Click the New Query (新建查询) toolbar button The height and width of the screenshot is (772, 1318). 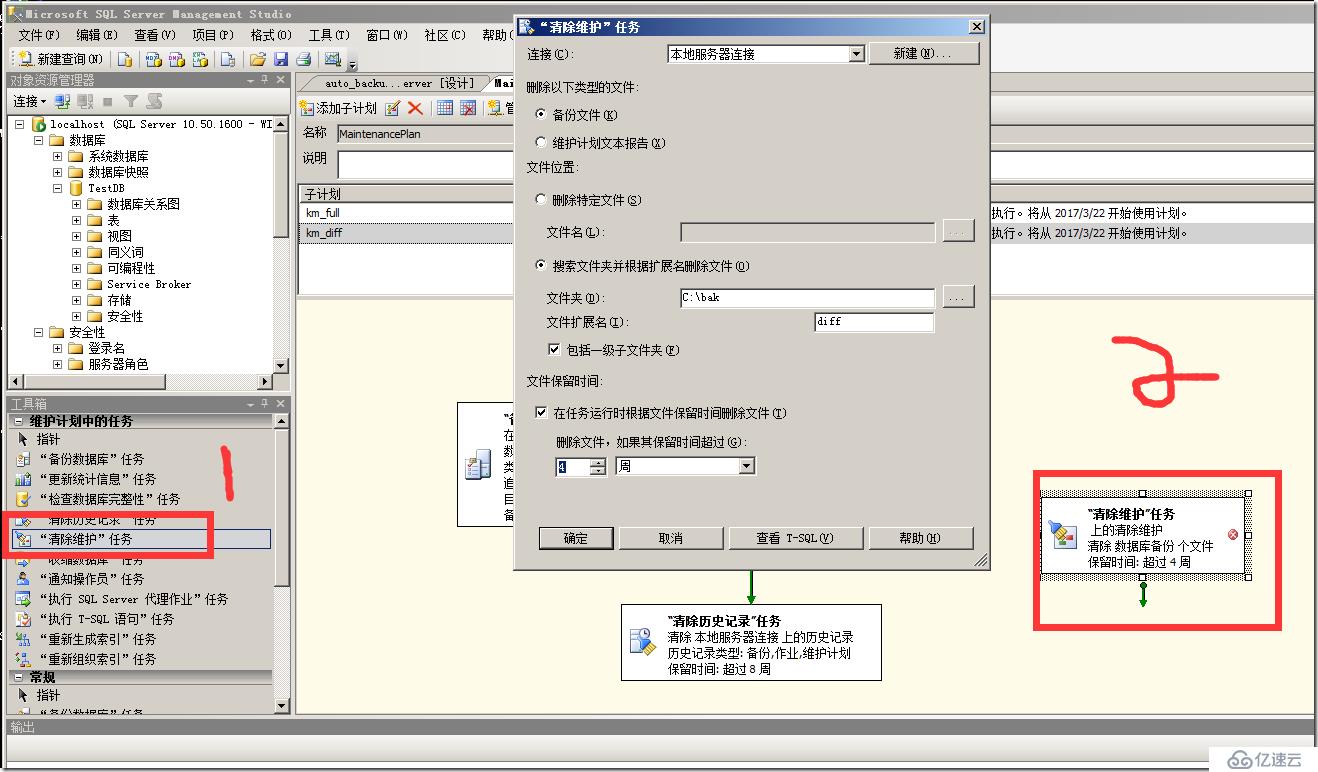[x=62, y=59]
